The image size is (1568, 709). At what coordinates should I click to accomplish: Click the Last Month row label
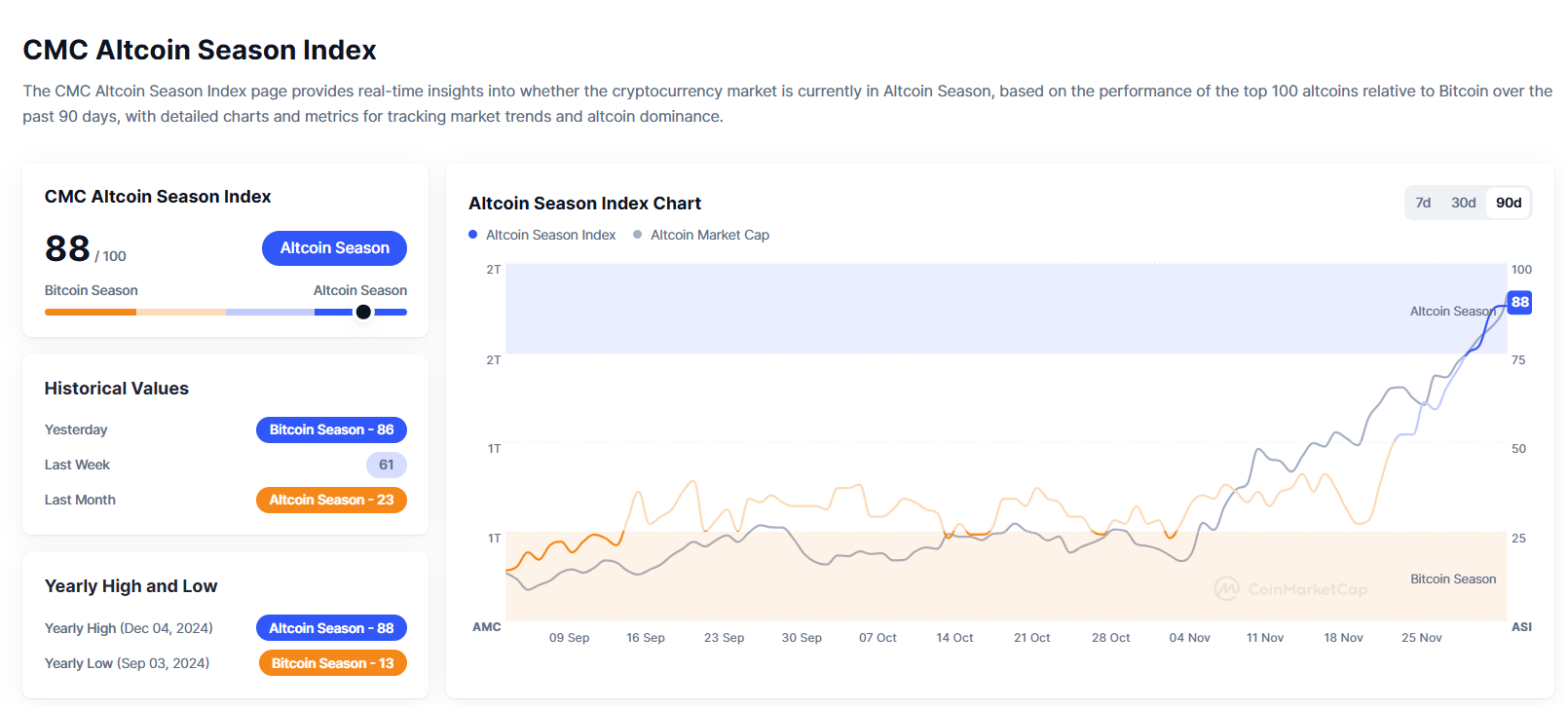pyautogui.click(x=80, y=500)
